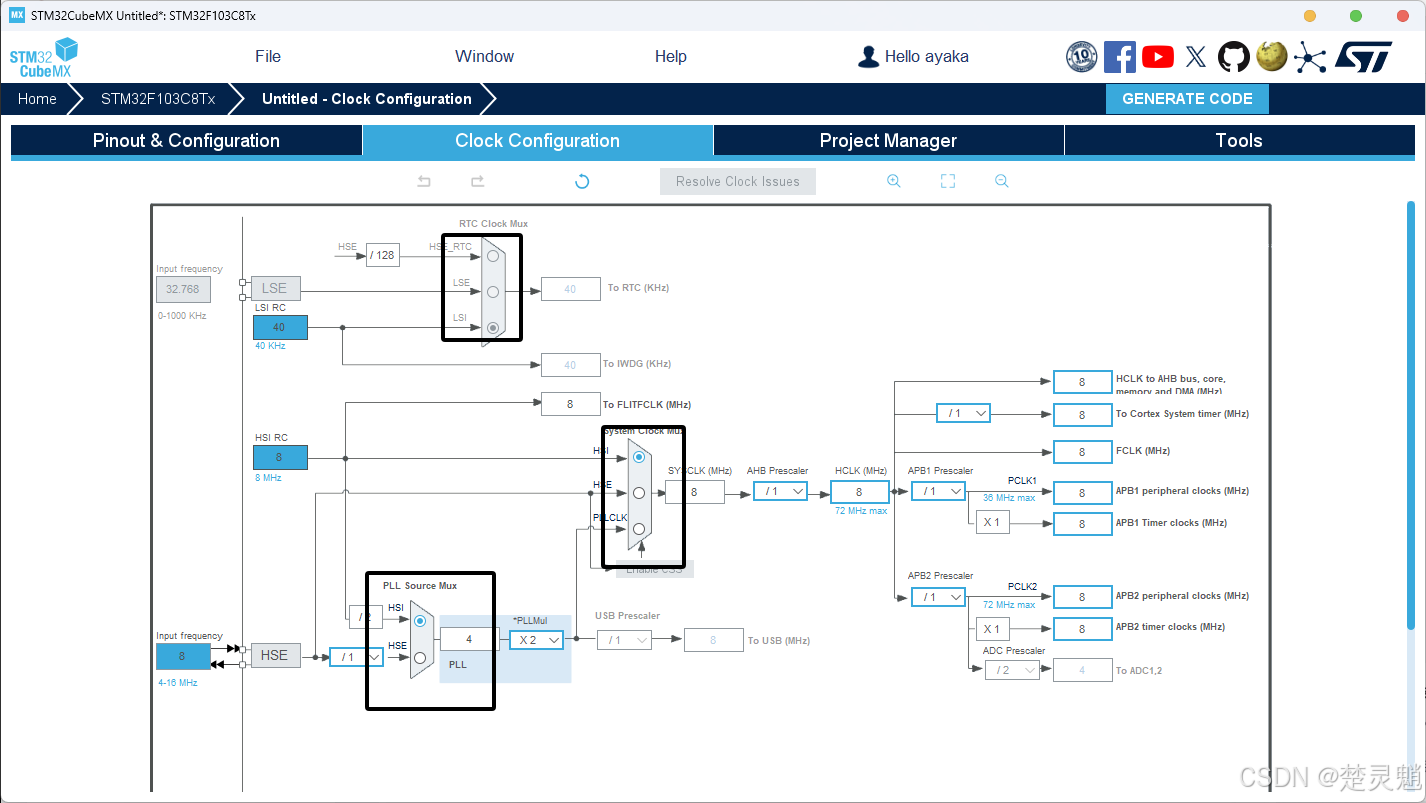Click the STM32CubeMX logo
1426x803 pixels.
coord(44,57)
